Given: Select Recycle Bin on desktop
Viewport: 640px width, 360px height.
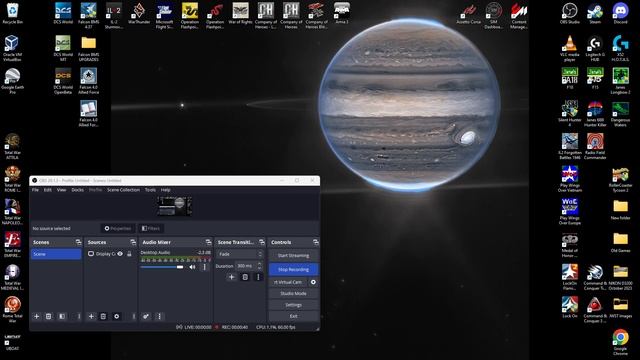Looking at the screenshot, I should [x=12, y=13].
